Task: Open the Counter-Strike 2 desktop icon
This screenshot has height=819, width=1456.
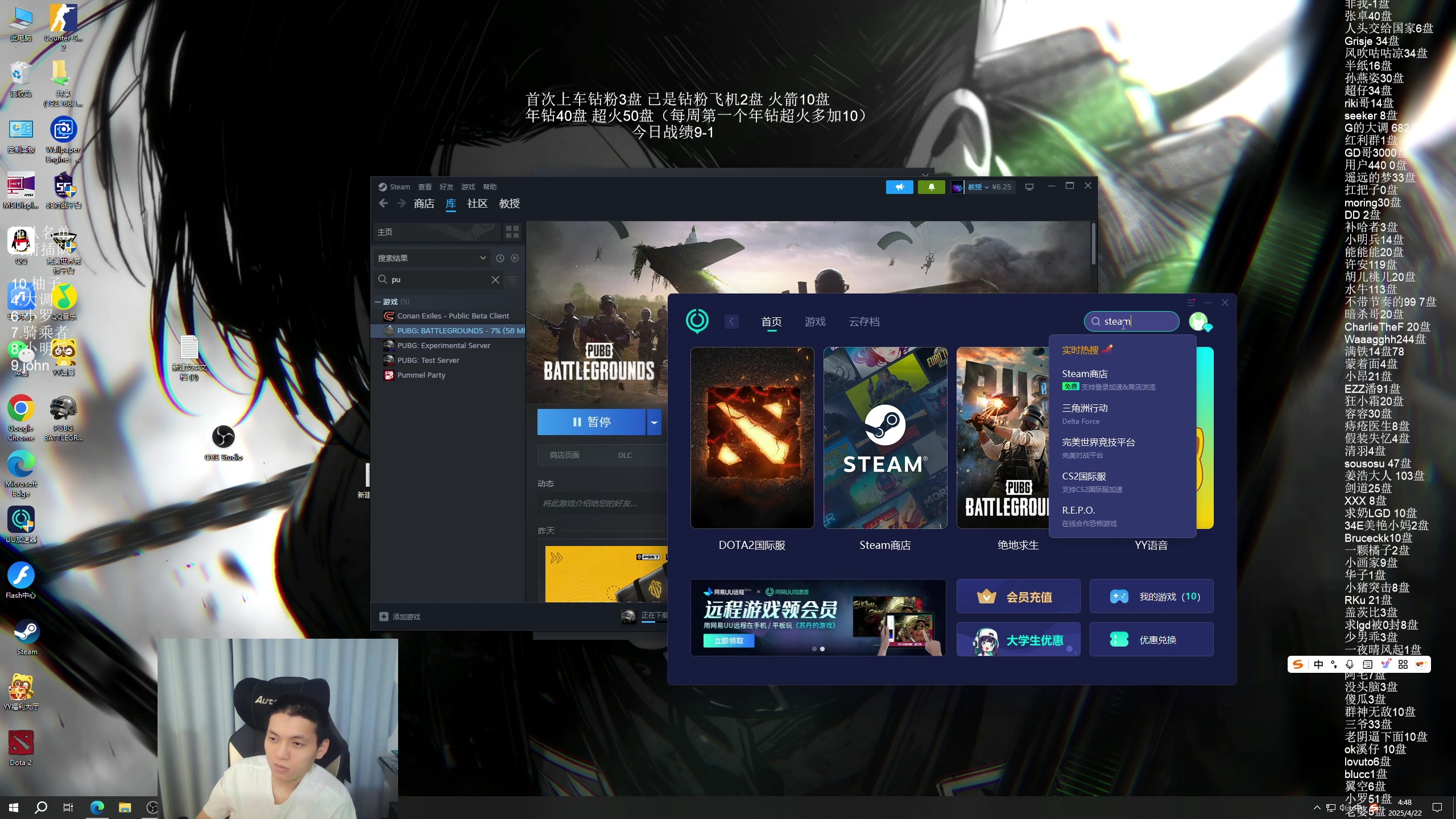Action: pyautogui.click(x=63, y=26)
